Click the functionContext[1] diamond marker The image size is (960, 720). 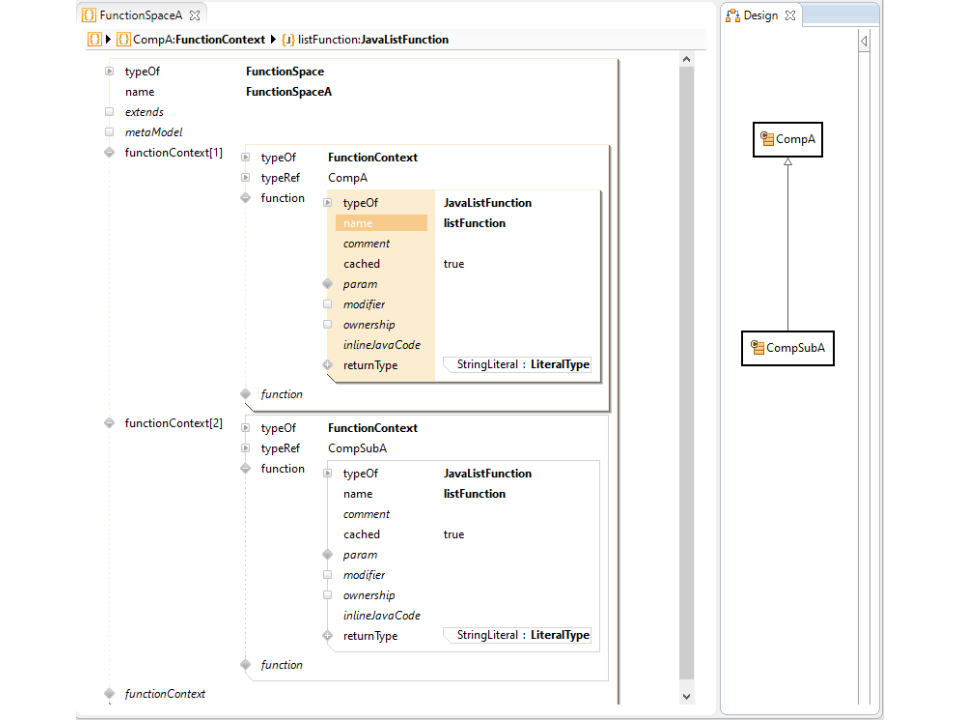pos(109,152)
